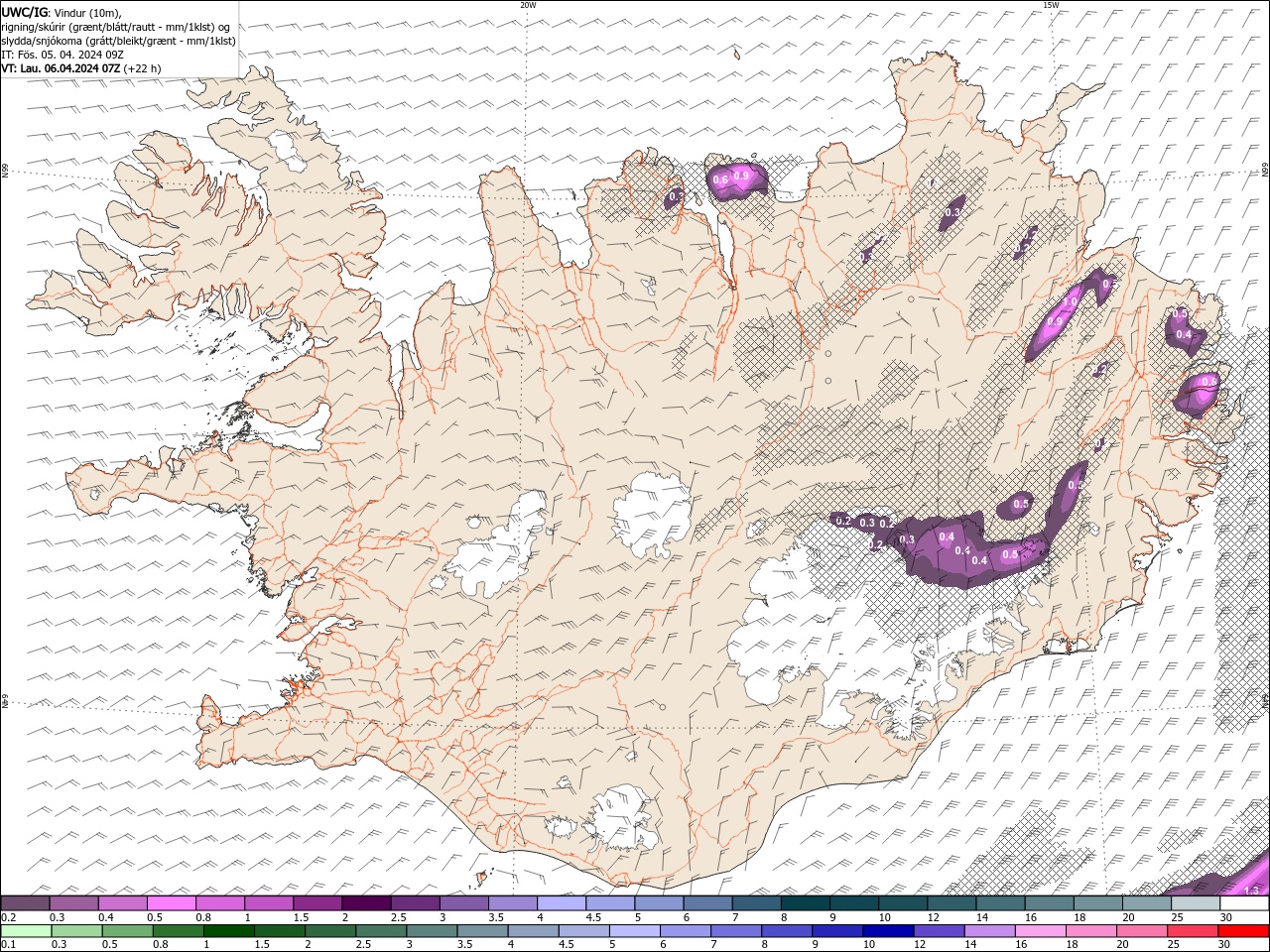1270x952 pixels.
Task: Click the '0.6' snowfall value on the north coast
Action: point(720,178)
